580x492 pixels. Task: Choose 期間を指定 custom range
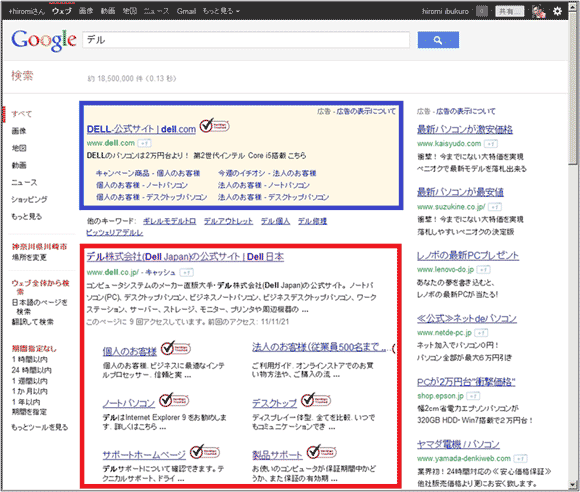(29, 412)
